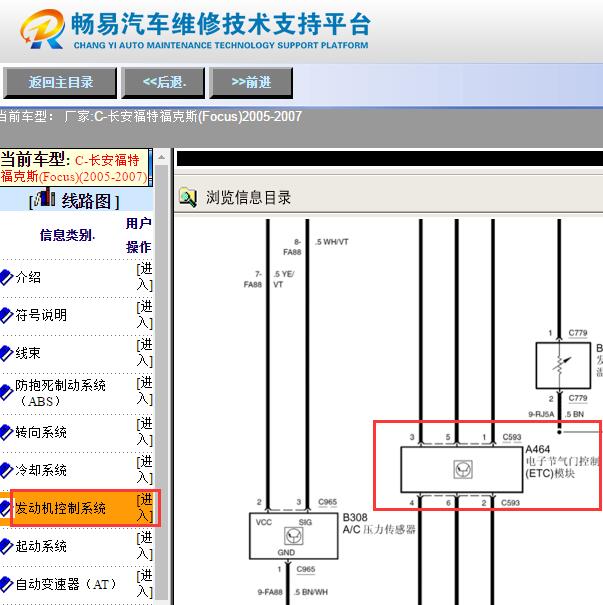Click the pencil icon next to 符号说明
Screen dimensions: 603x605
click(x=6, y=316)
